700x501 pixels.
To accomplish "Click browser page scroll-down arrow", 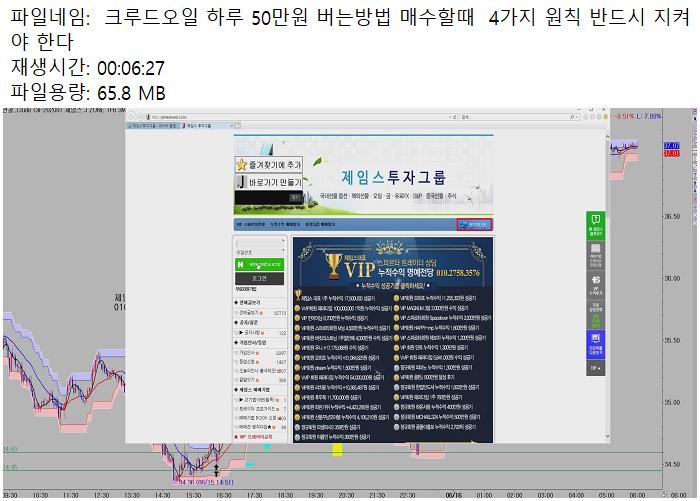I will click(607, 436).
